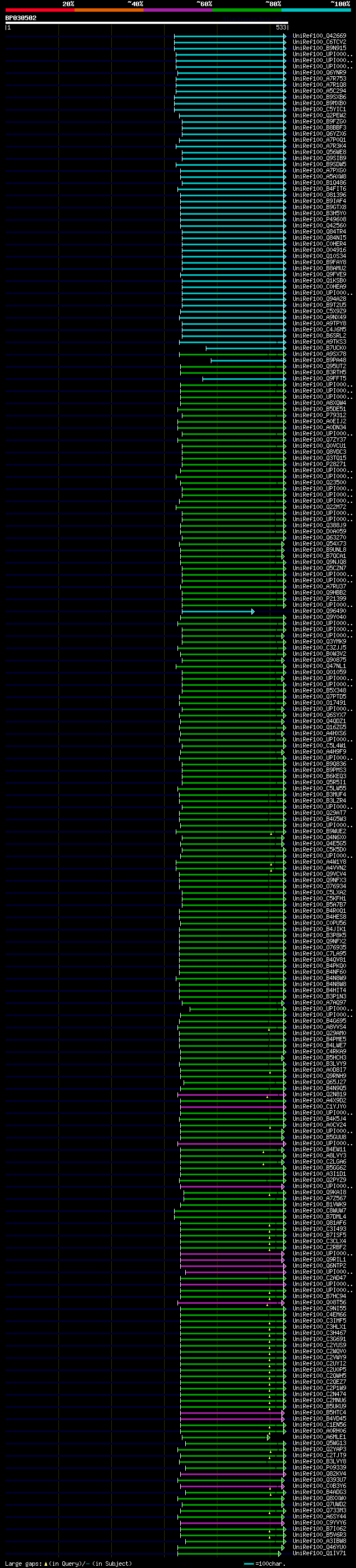
Task: Select the UniRef100_B1Q486 entry
Action: [319, 182]
